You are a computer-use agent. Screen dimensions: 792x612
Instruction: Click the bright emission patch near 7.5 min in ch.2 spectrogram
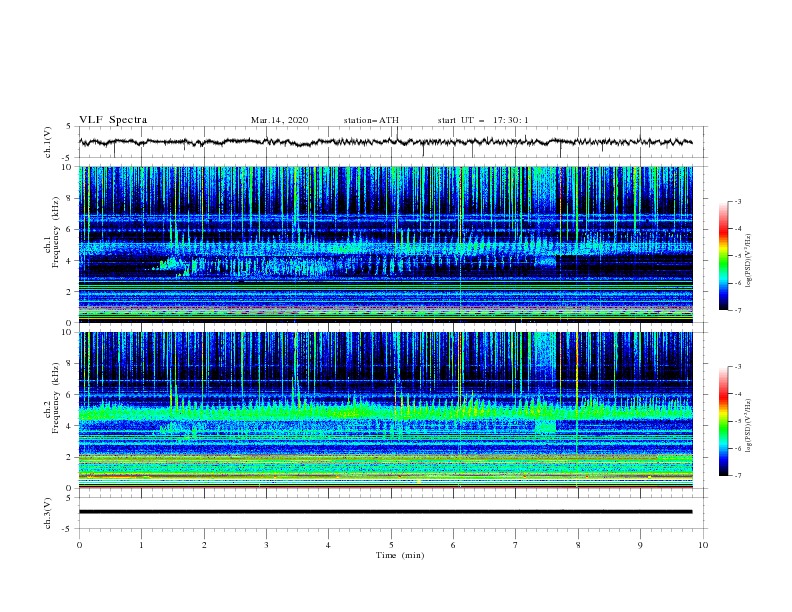(x=546, y=427)
